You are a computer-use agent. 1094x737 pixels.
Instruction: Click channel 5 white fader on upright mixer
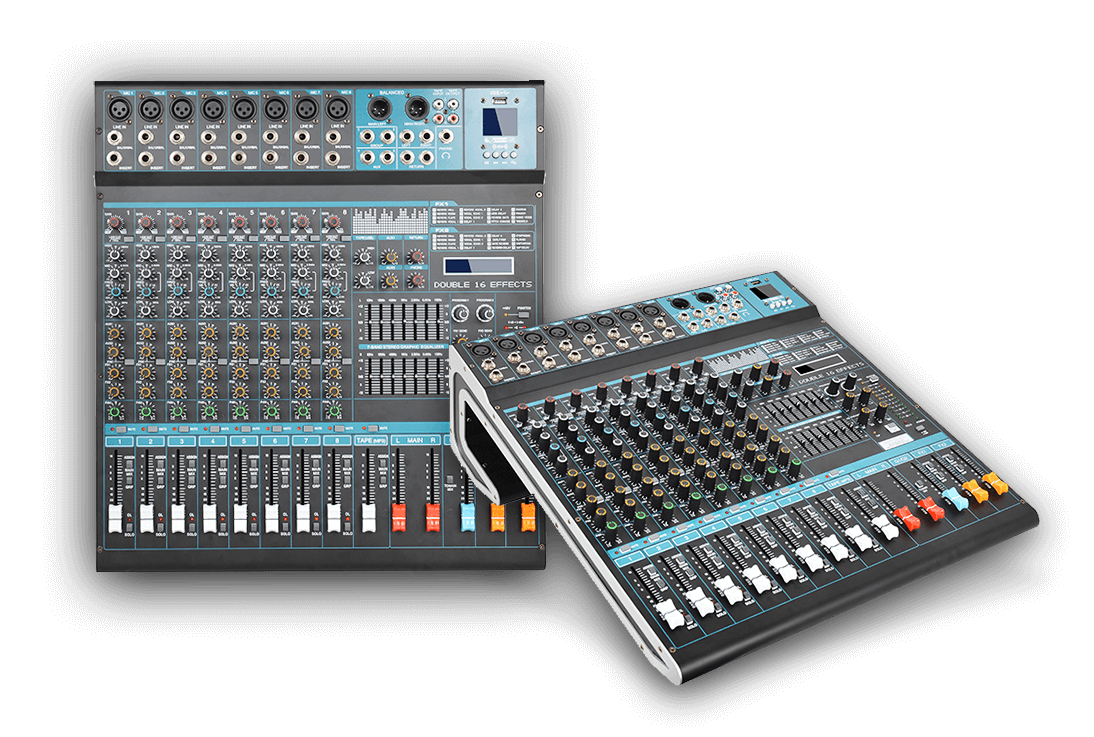241,518
